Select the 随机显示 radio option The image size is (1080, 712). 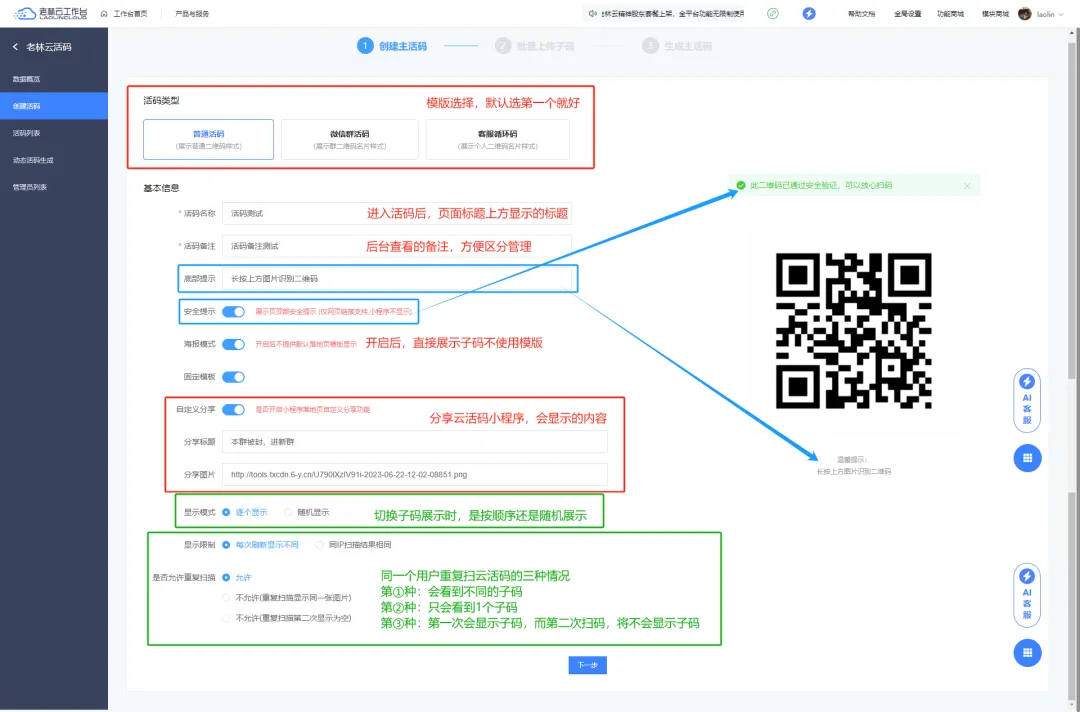click(288, 512)
